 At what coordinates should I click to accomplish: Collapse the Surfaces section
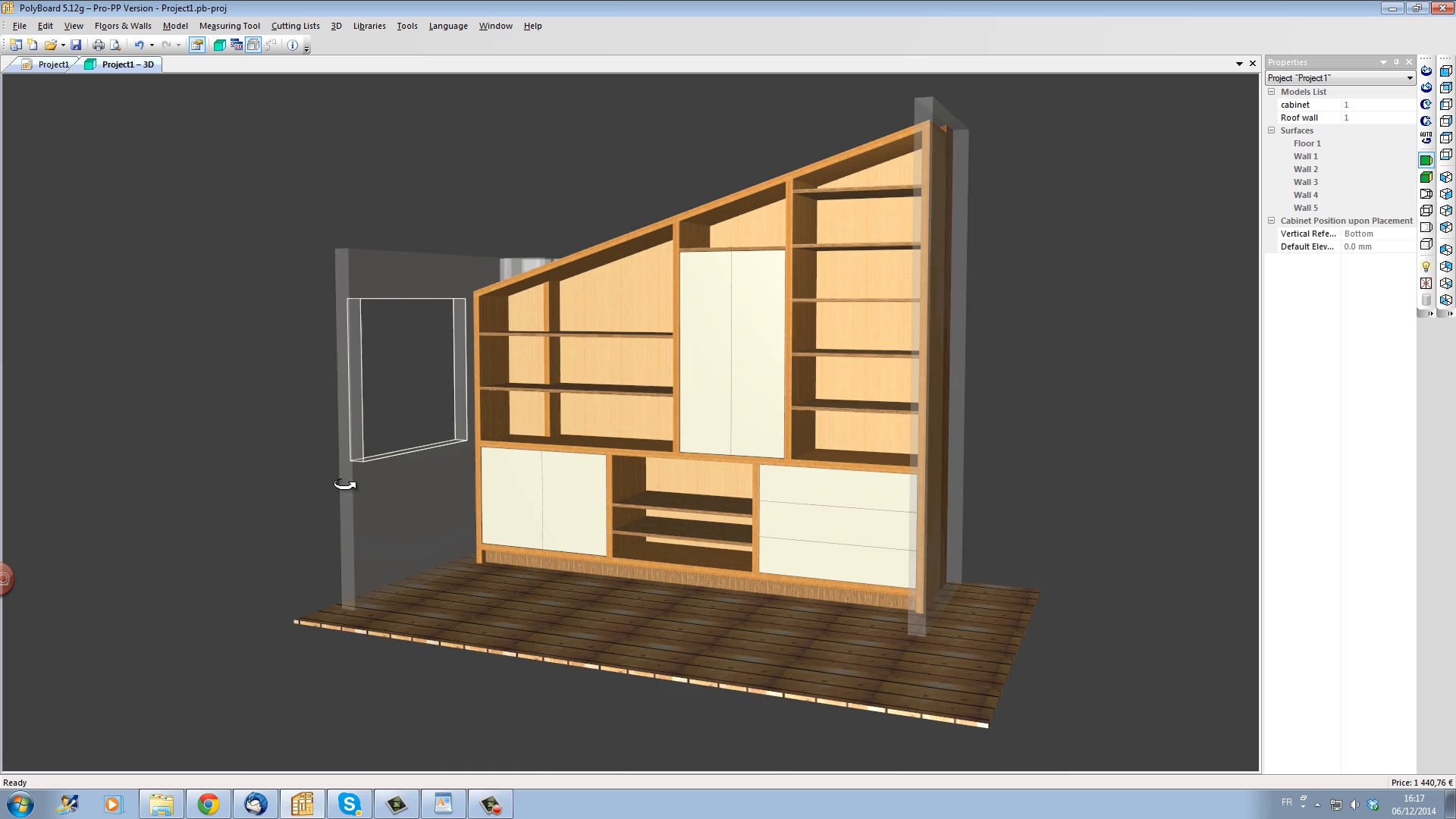pos(1272,130)
